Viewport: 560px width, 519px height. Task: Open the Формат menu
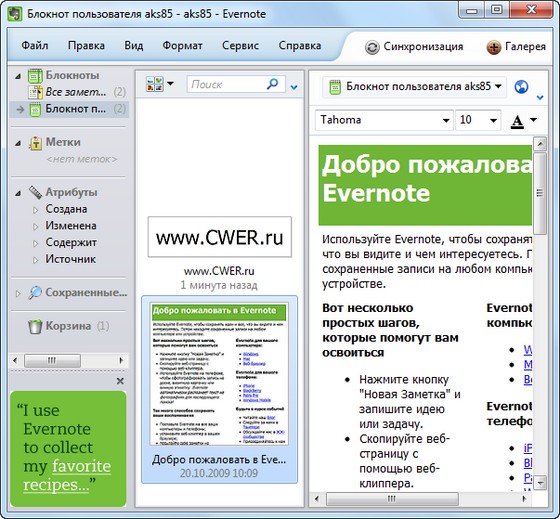click(182, 46)
